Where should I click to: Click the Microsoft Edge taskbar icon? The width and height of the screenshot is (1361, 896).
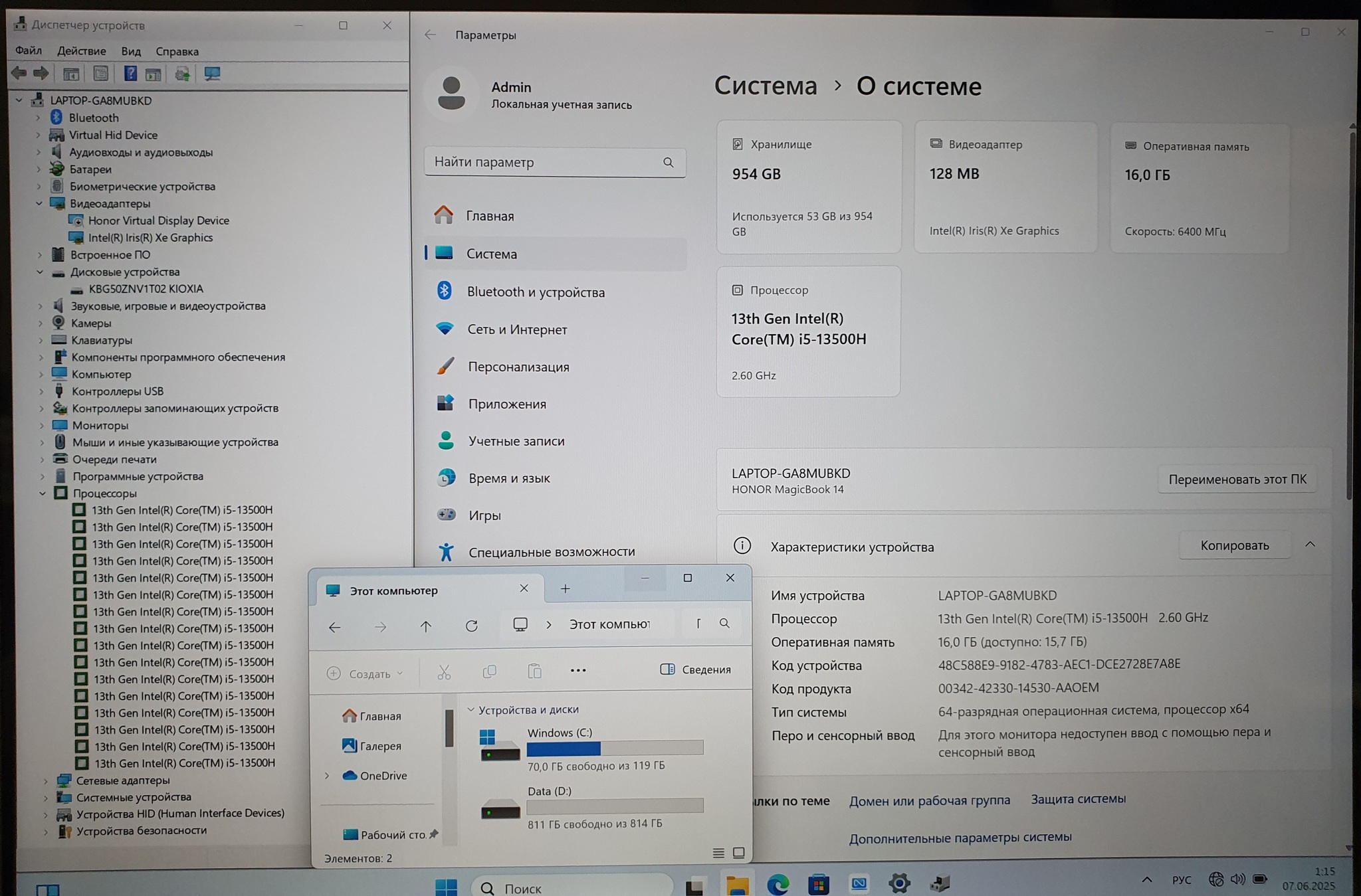(778, 884)
